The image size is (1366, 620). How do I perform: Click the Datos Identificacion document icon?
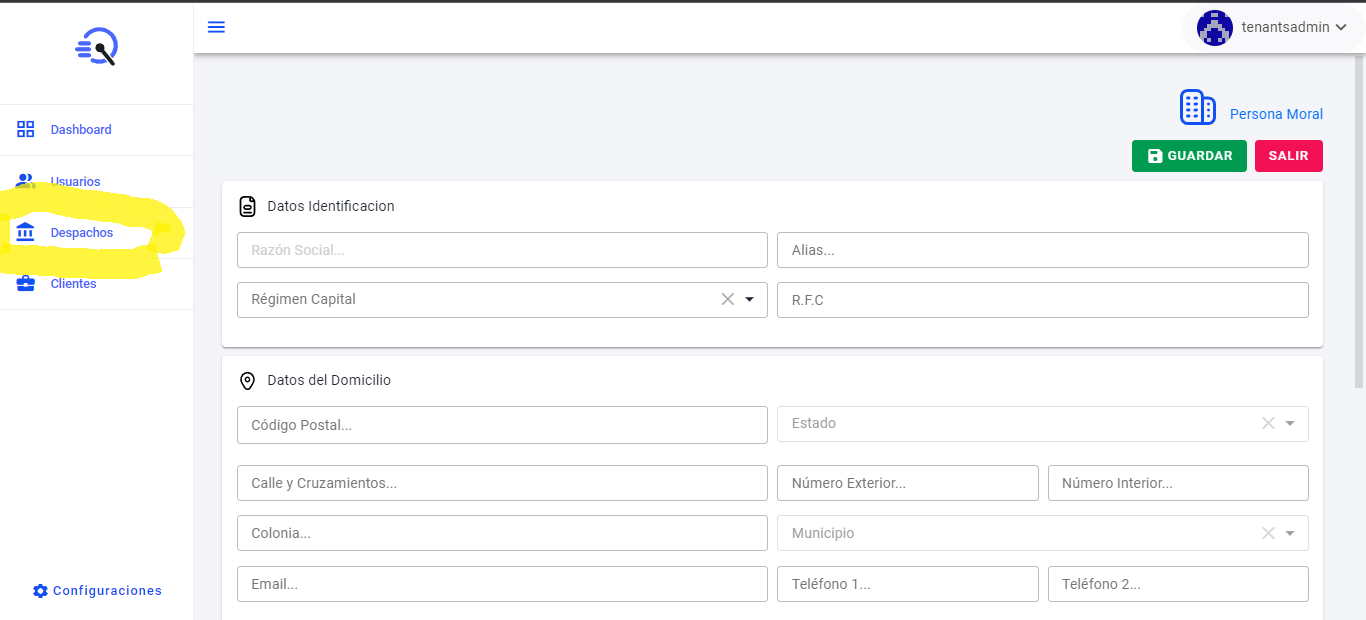[248, 206]
